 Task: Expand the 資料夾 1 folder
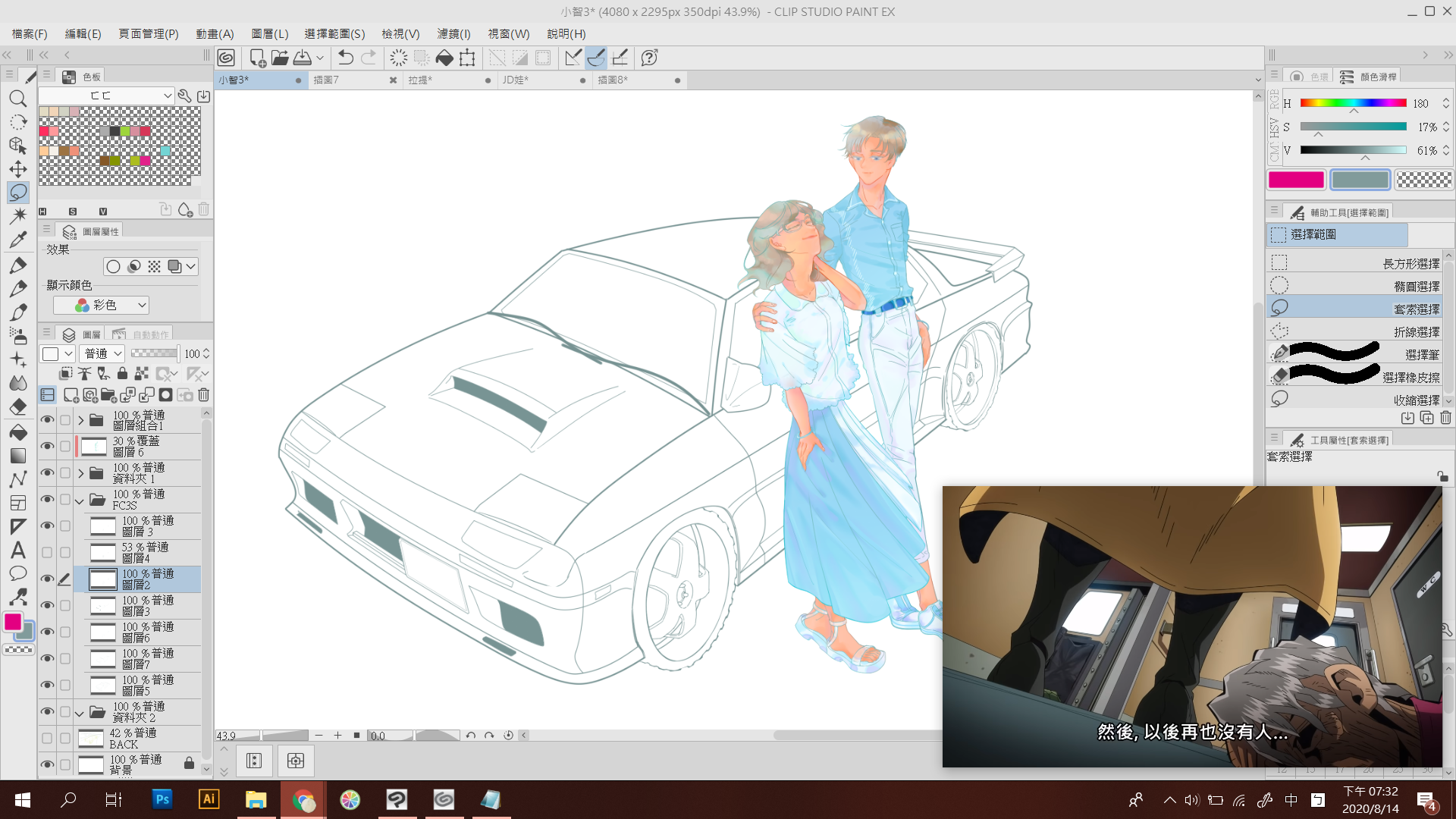coord(80,473)
